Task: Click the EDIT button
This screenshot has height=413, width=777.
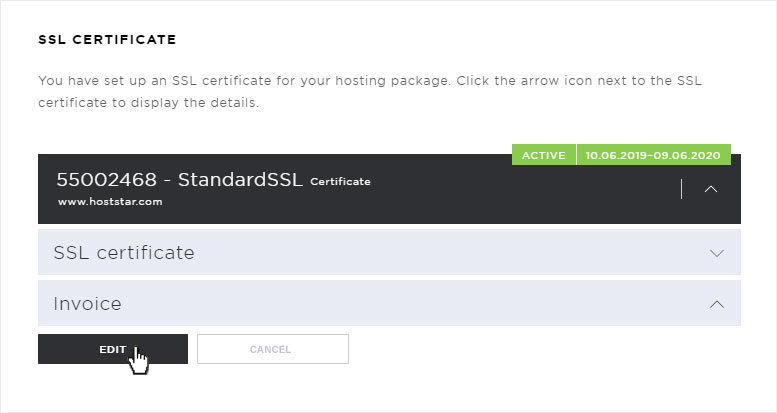Action: (x=113, y=349)
